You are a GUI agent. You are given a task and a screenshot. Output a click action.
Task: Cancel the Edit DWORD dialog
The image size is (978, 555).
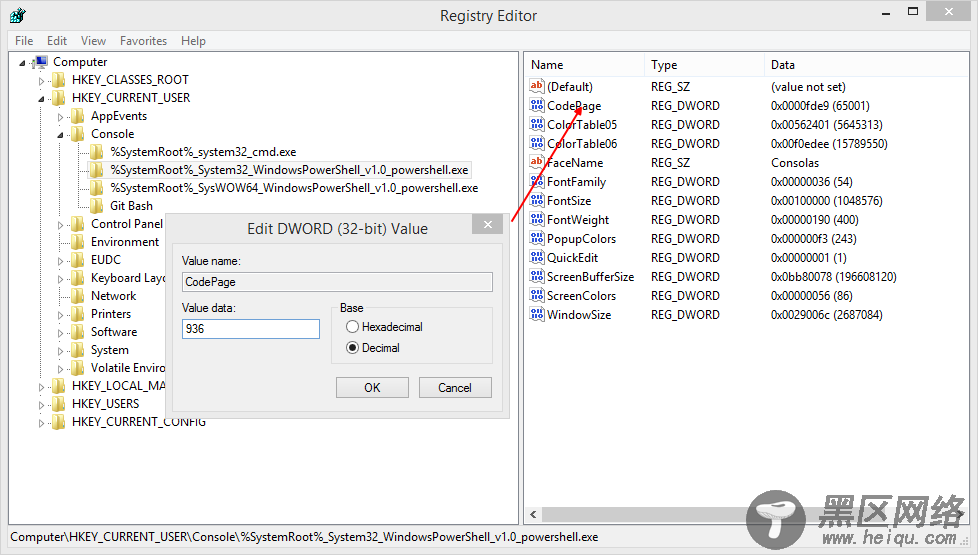(x=455, y=387)
